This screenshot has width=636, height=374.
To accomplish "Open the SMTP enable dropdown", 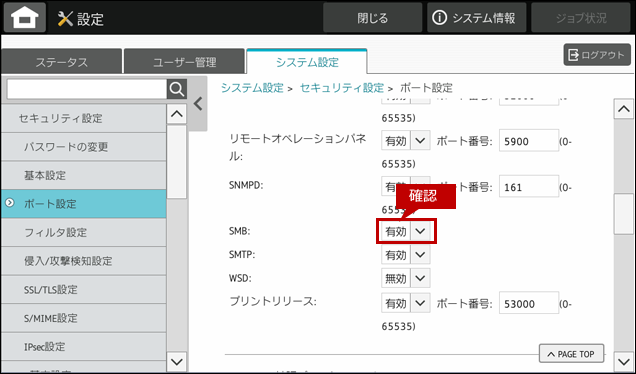I will (406, 255).
